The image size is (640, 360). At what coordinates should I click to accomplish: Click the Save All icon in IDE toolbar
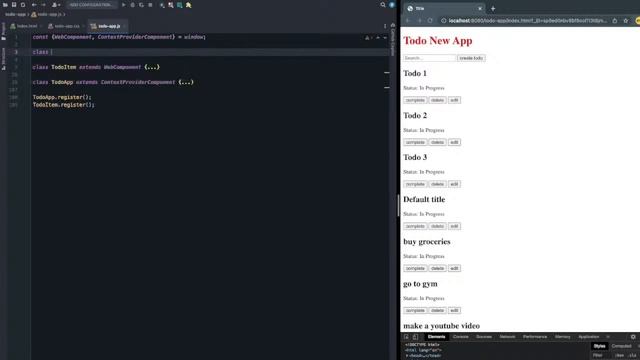coord(14,5)
